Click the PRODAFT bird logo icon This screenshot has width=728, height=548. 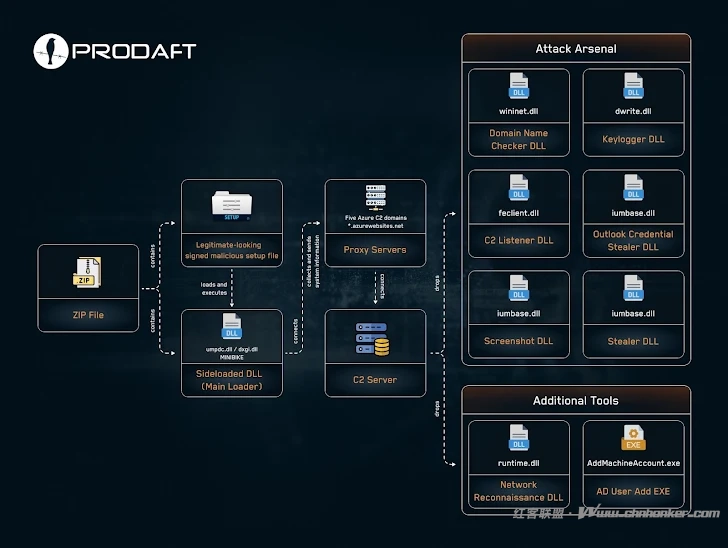click(50, 51)
